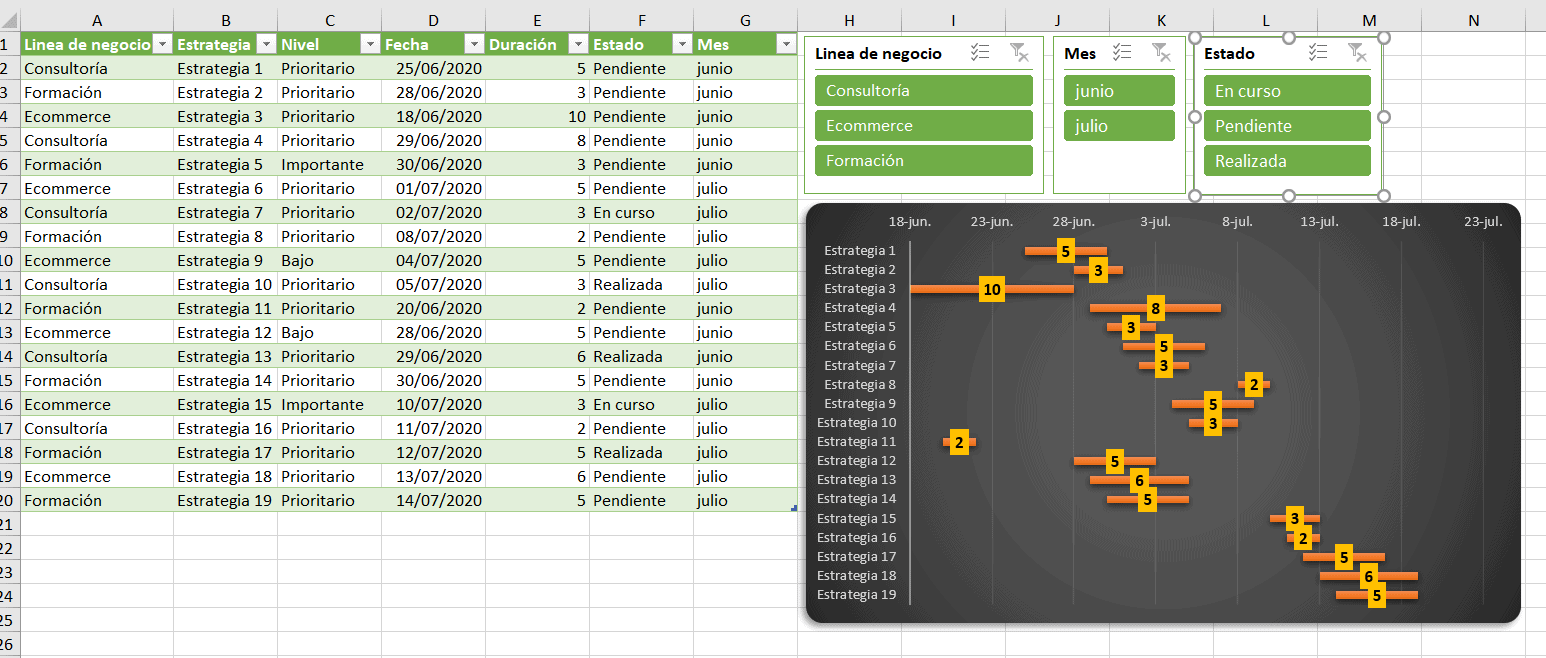Click Estrategia 19 label on chart axis
1546x658 pixels.
pos(856,595)
